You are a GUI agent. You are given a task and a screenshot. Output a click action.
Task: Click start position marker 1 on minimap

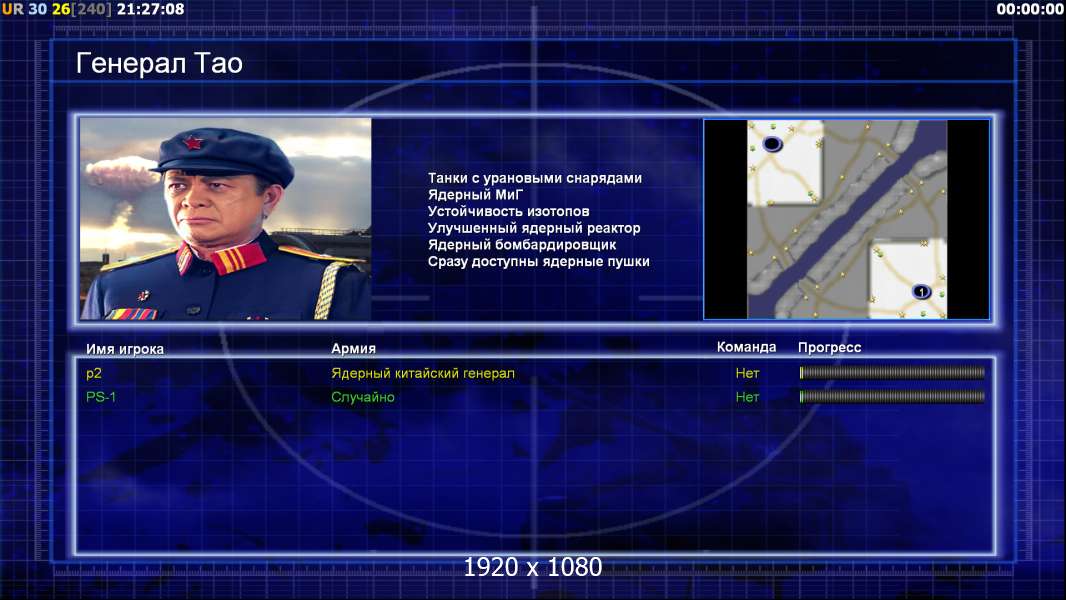coord(921,292)
